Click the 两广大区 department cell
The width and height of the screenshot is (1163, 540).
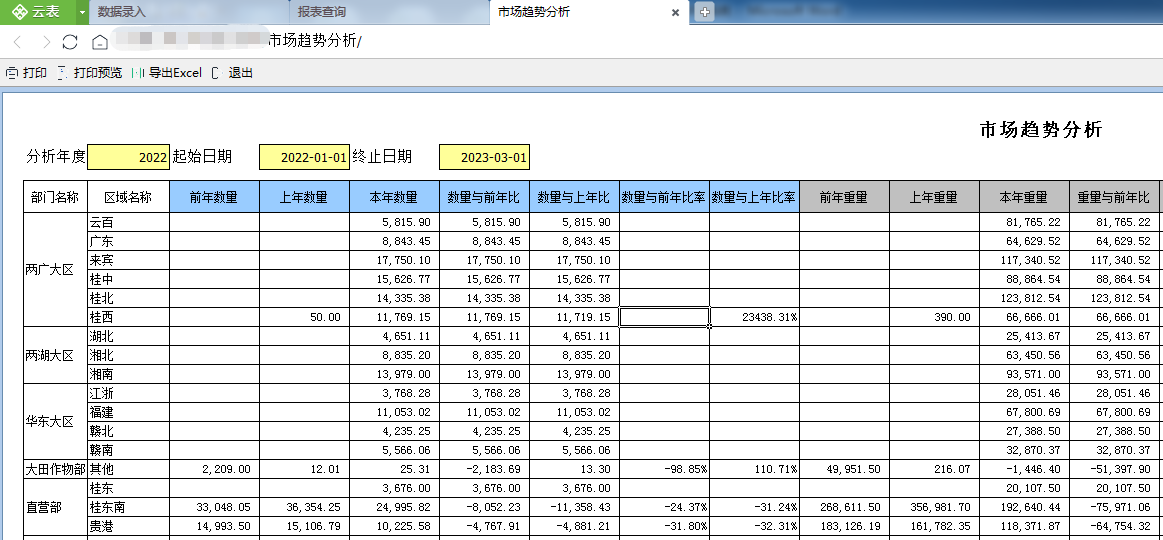click(55, 269)
